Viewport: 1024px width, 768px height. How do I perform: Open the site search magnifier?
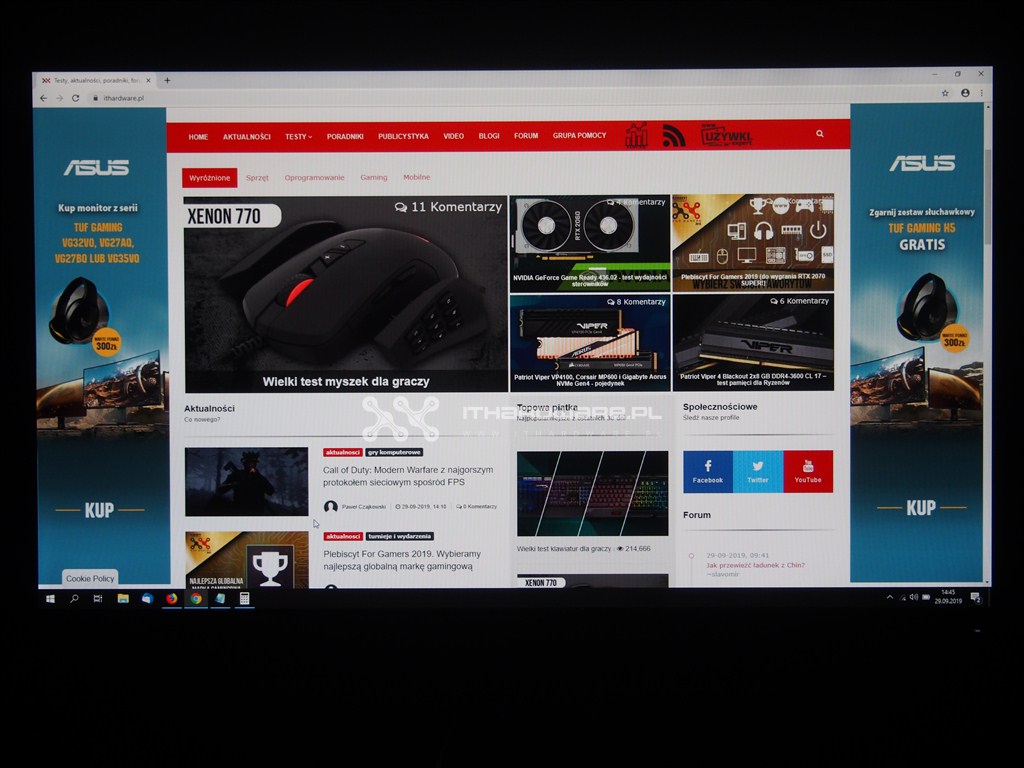point(820,134)
